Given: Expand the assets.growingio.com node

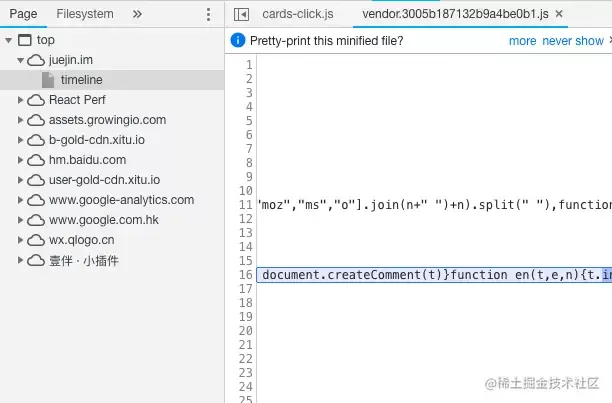Looking at the screenshot, I should coord(20,120).
